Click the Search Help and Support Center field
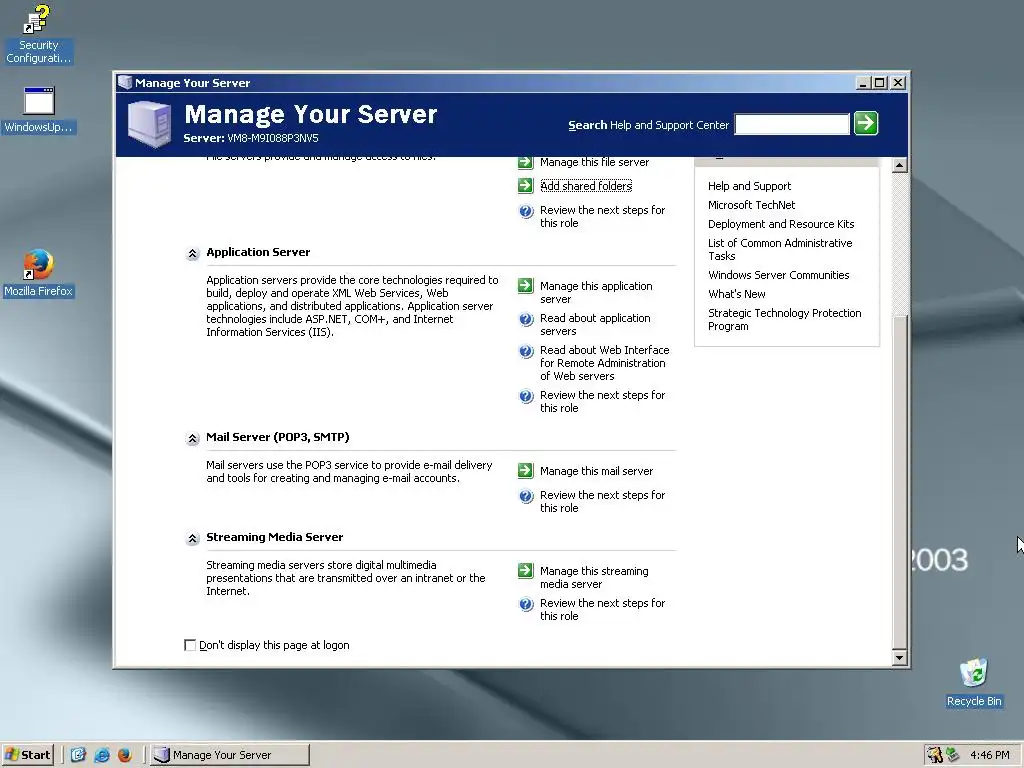 tap(792, 124)
